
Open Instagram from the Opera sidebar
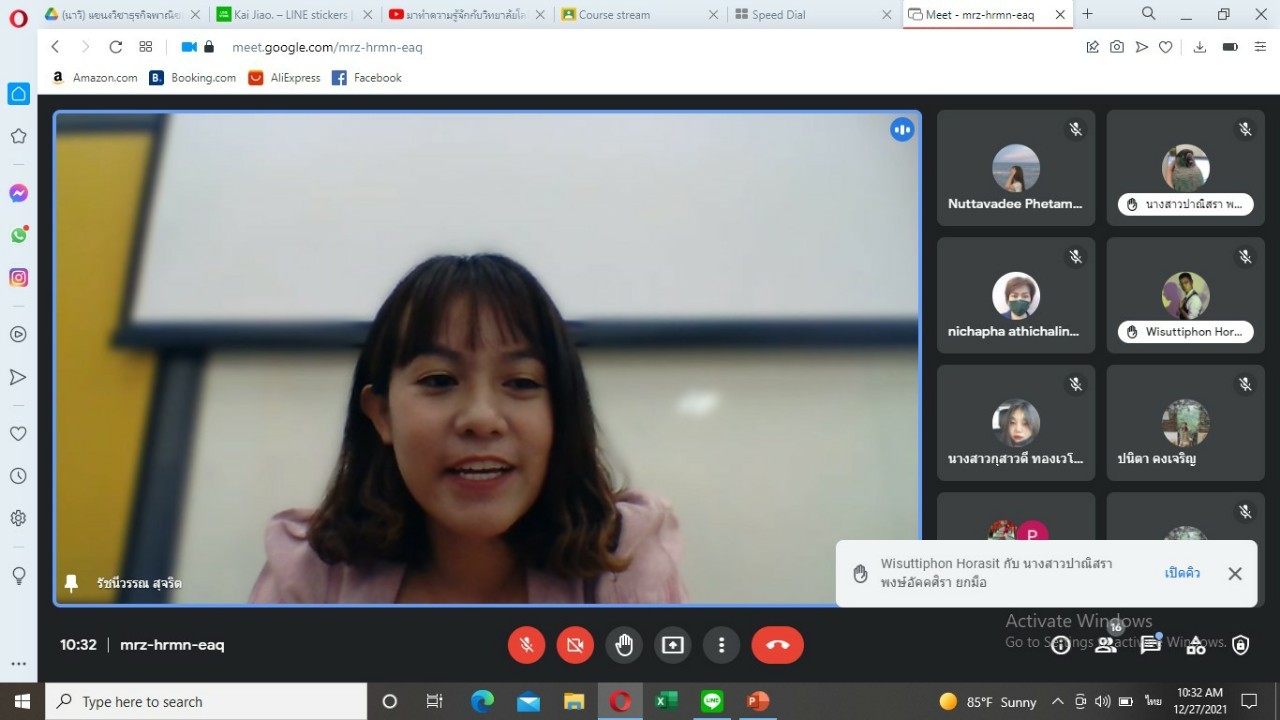tap(18, 278)
